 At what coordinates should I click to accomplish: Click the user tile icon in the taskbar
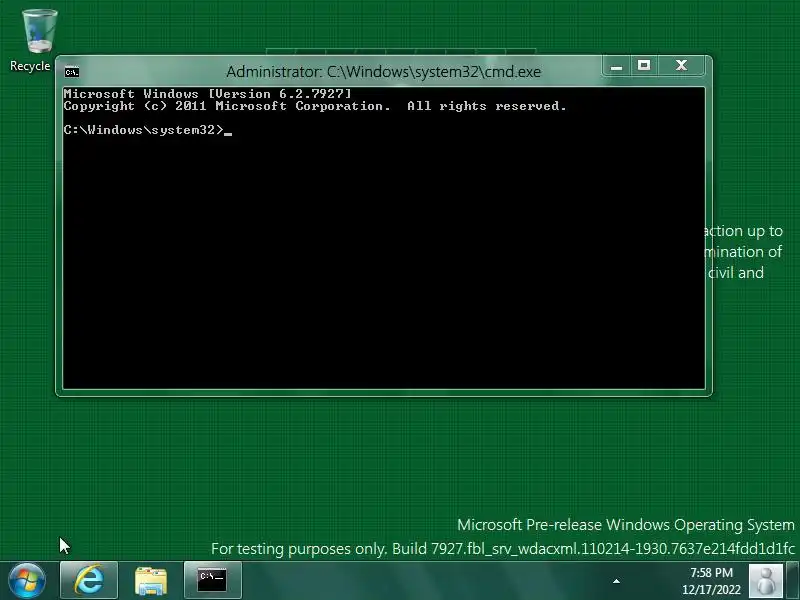click(765, 581)
